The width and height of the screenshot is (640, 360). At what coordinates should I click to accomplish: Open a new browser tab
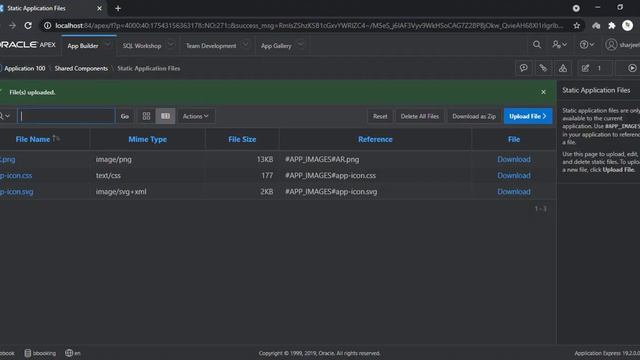pos(118,8)
